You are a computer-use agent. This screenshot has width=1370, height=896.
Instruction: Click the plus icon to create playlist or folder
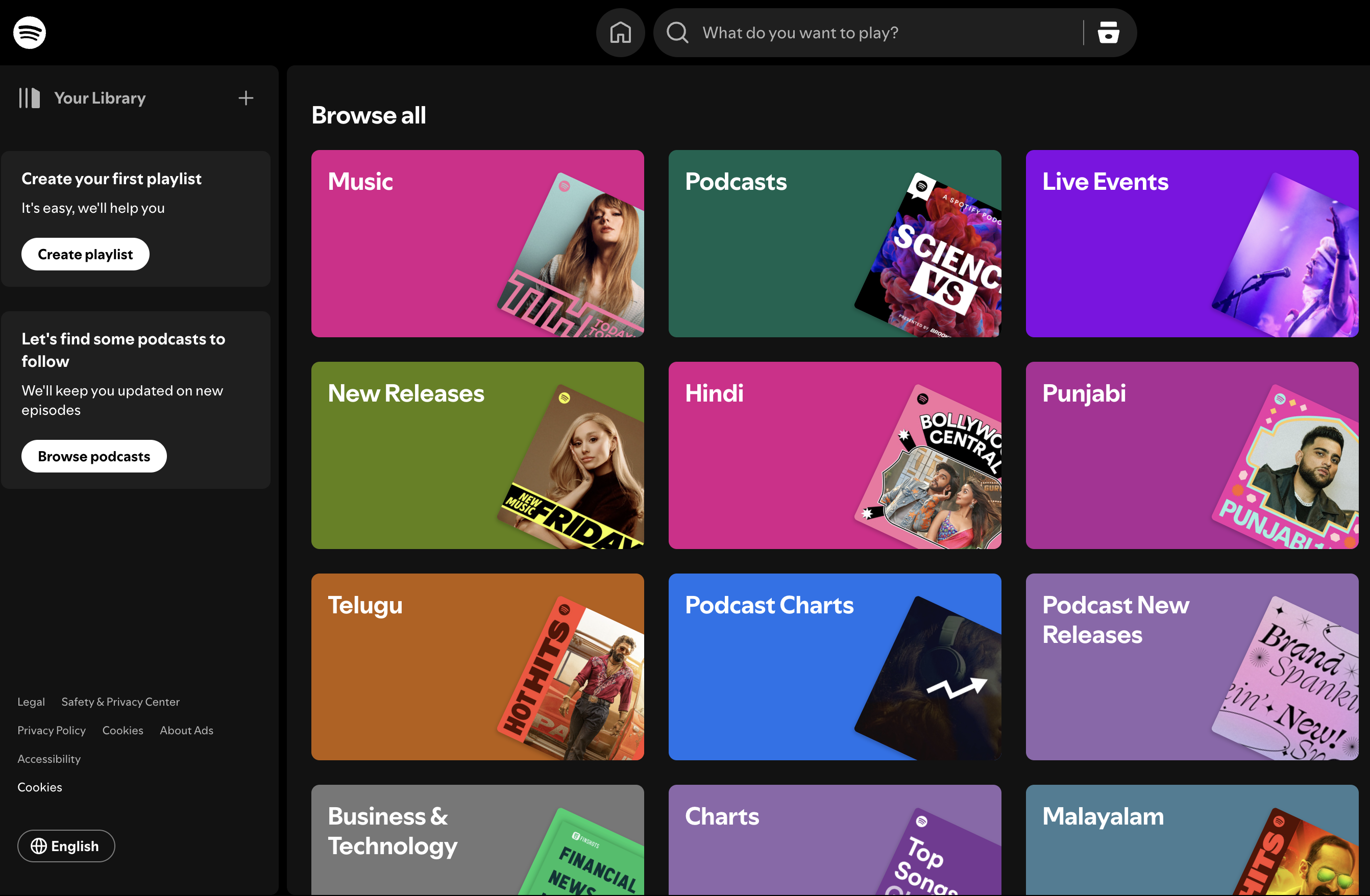pyautogui.click(x=246, y=98)
